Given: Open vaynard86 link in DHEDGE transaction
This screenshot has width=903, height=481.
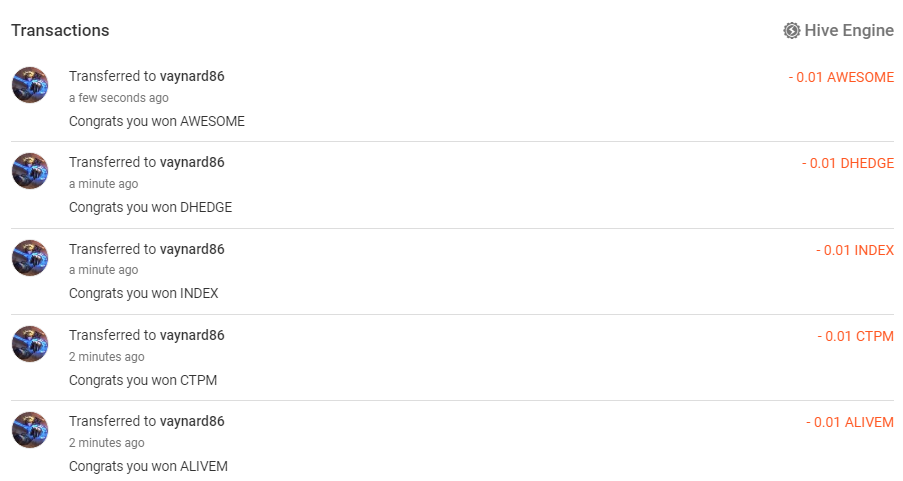Looking at the screenshot, I should (192, 162).
